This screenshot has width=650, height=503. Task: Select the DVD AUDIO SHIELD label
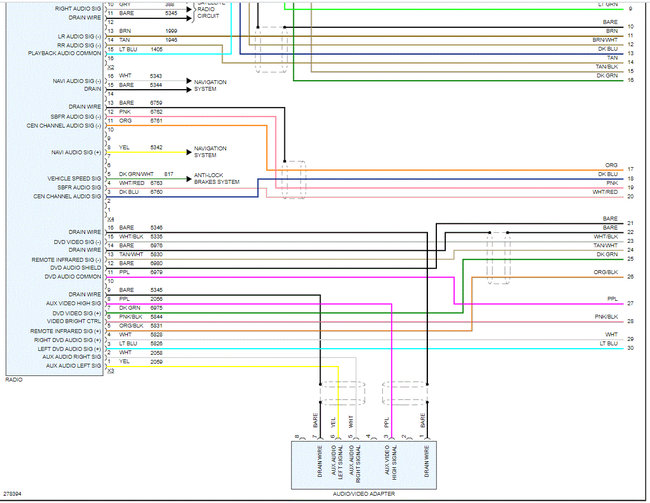tap(75, 268)
